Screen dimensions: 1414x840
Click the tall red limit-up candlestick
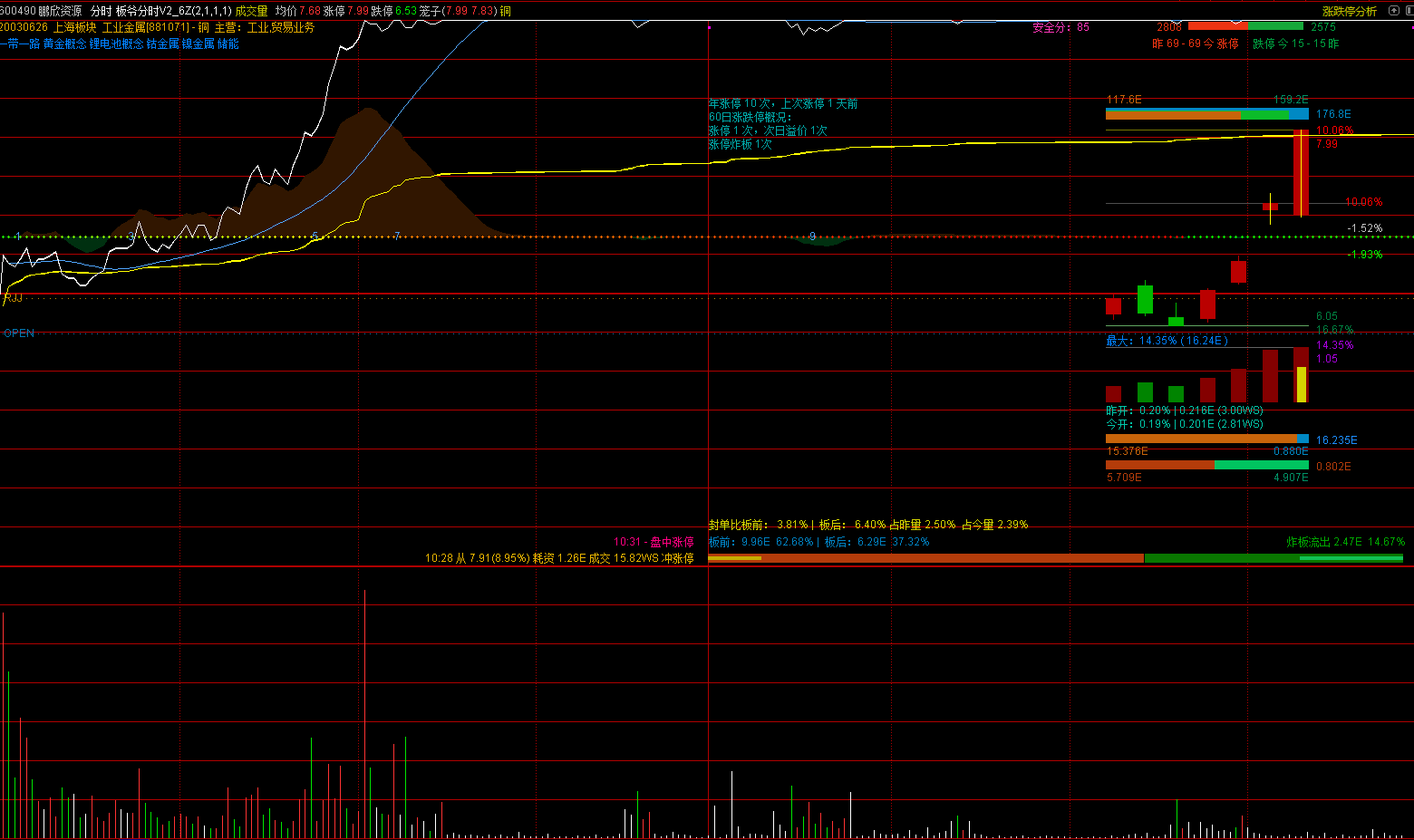1301,173
